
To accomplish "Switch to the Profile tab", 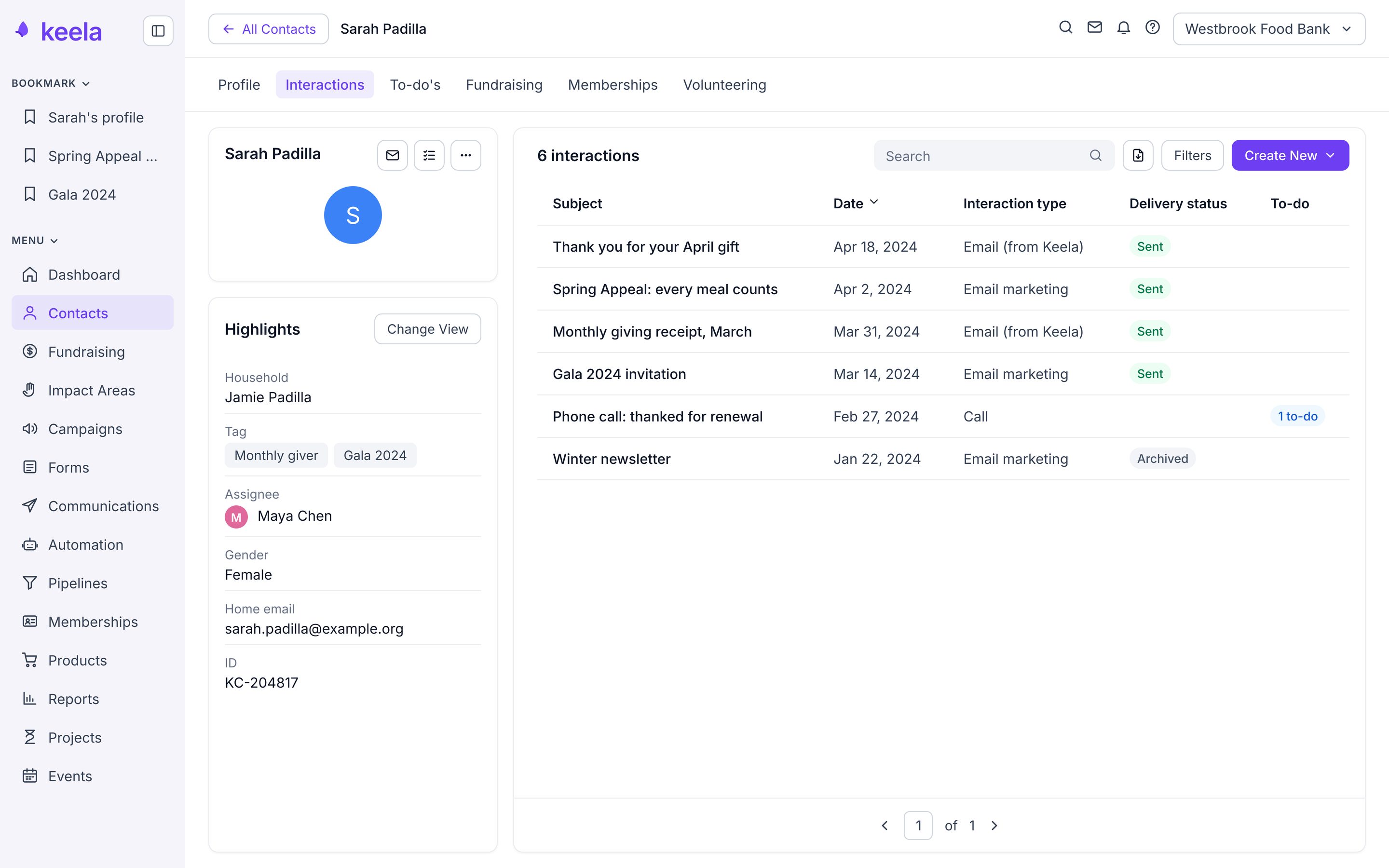I will click(239, 84).
